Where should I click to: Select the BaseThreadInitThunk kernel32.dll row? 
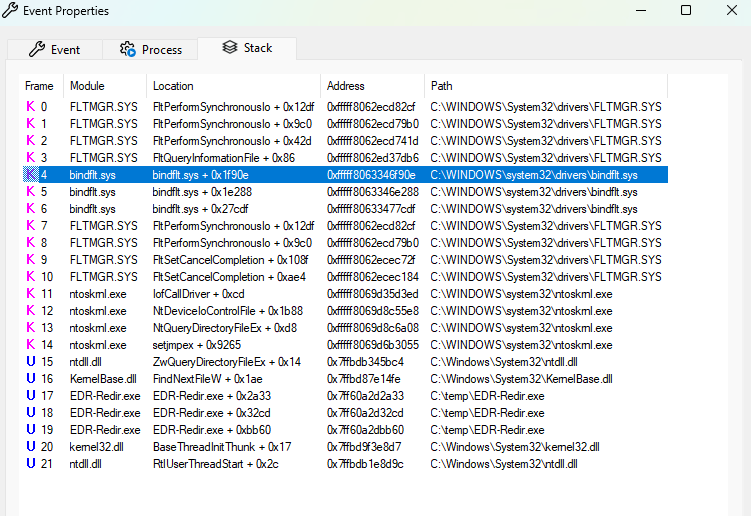pos(221,447)
